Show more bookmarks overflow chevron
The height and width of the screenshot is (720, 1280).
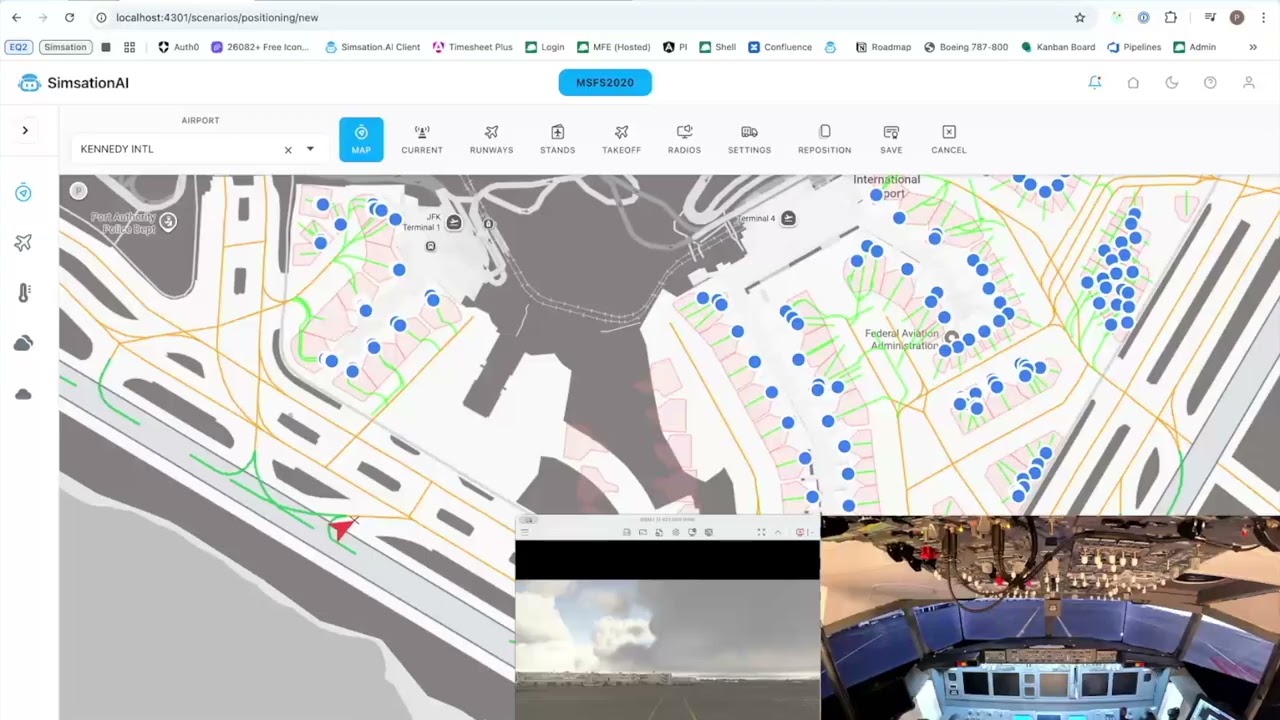click(x=1253, y=47)
